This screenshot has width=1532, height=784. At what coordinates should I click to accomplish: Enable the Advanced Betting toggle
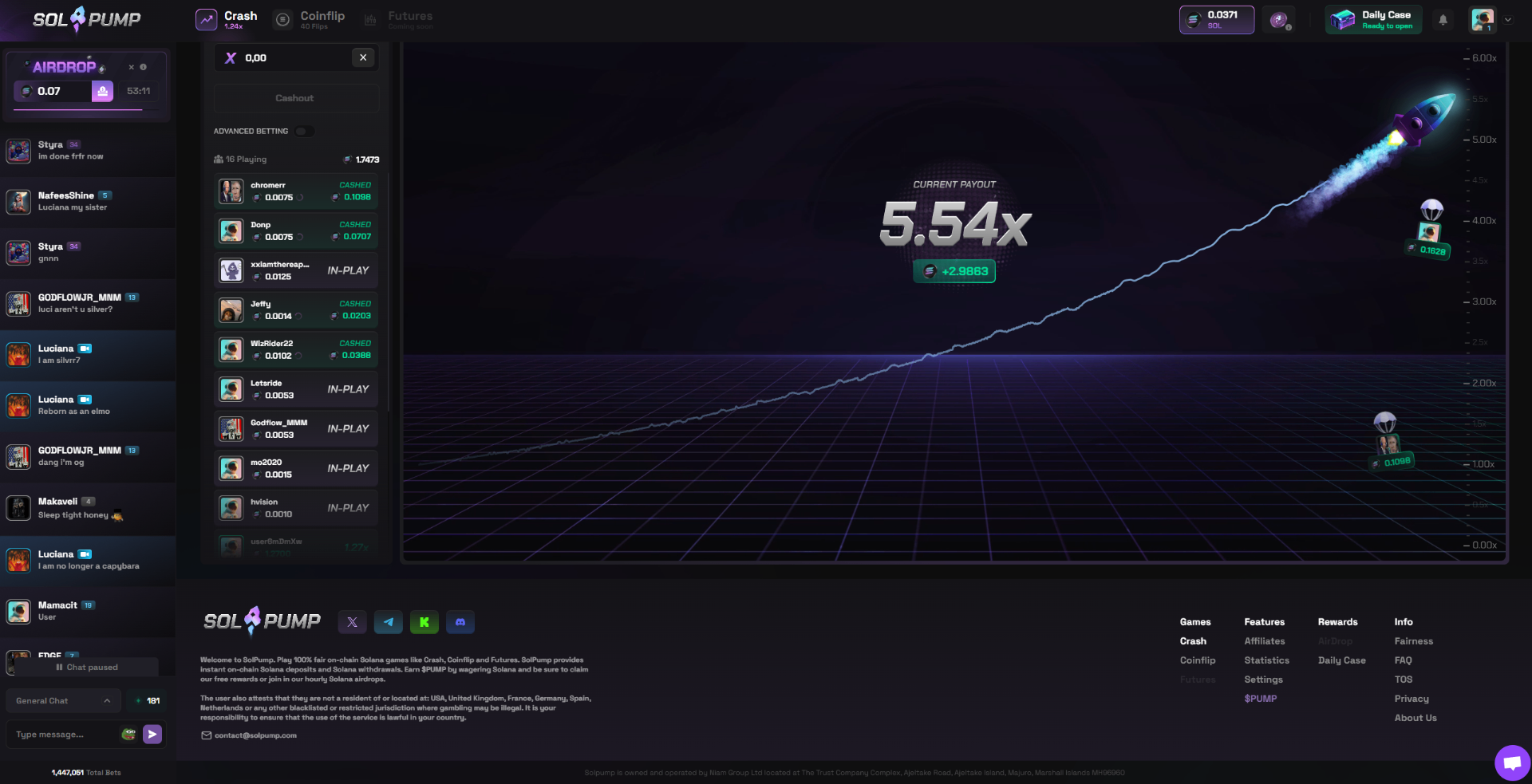point(303,132)
